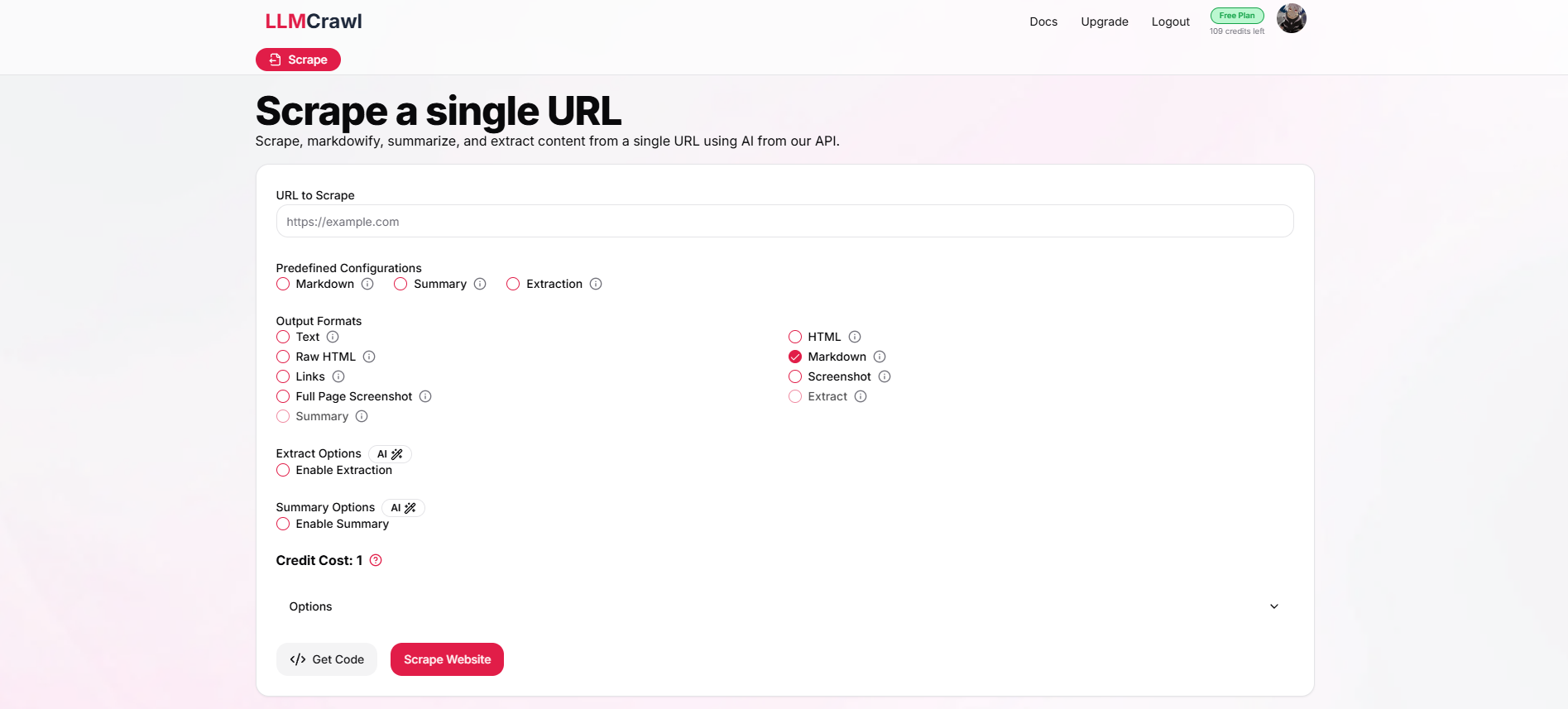Click the '109 credits left' text

coord(1237,31)
